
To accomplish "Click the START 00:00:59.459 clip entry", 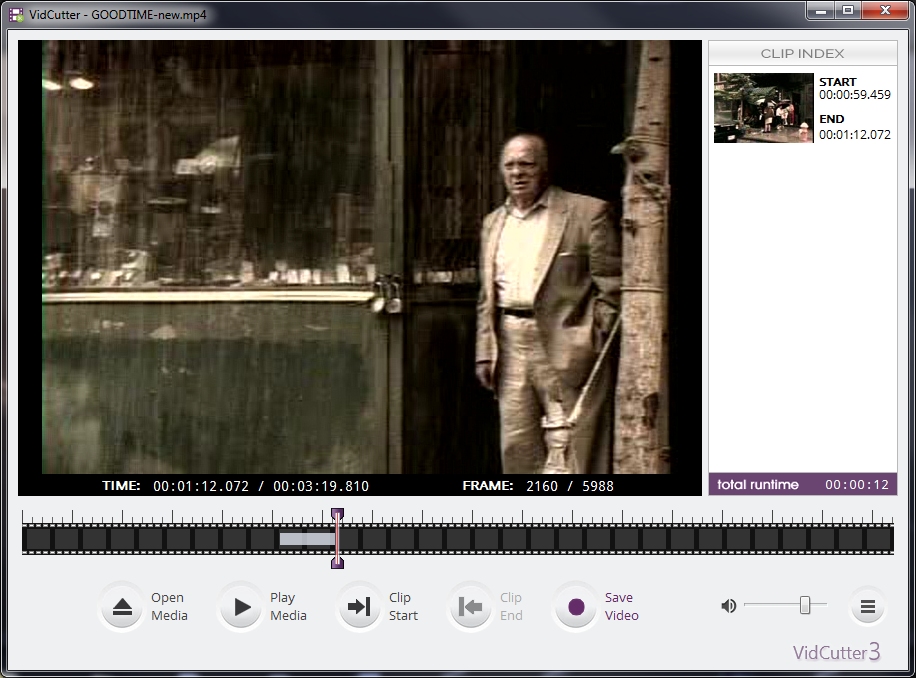I will click(x=855, y=88).
